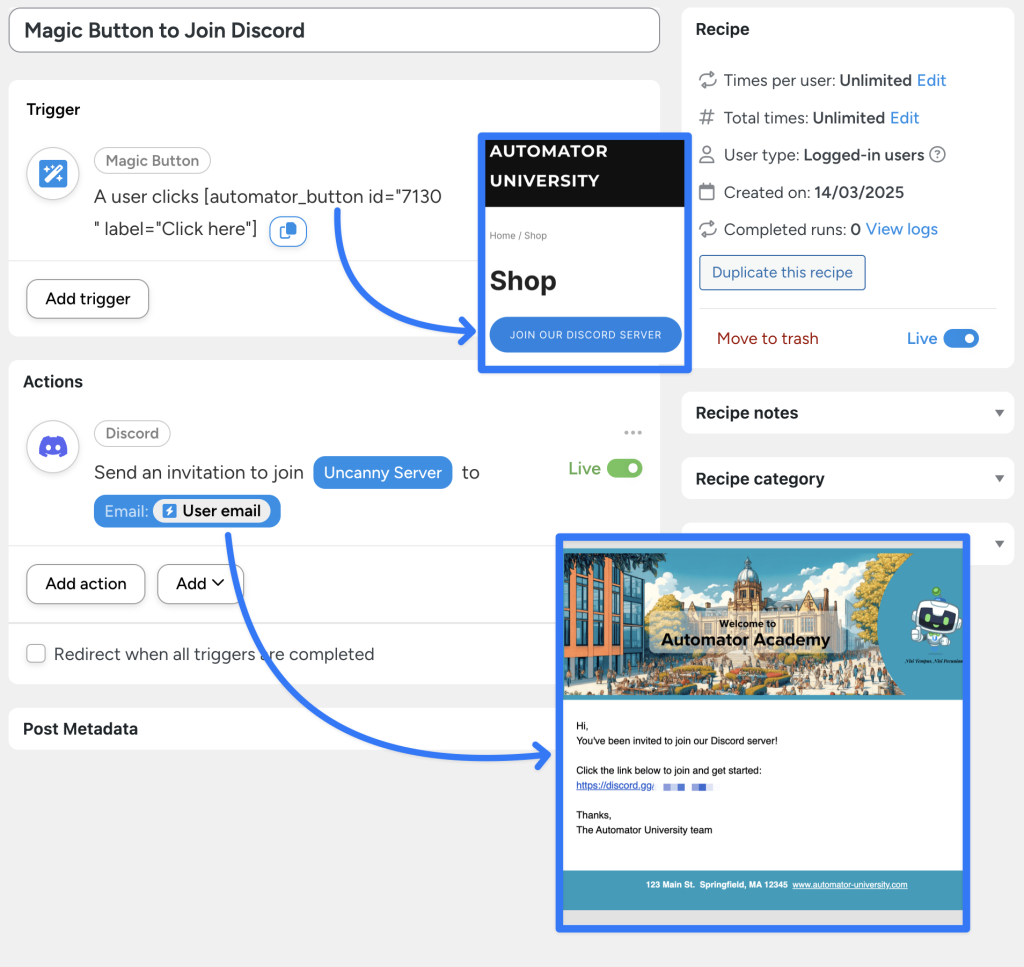Screen dimensions: 1024x967
Task: Click the Discord action icon
Action: (52, 447)
